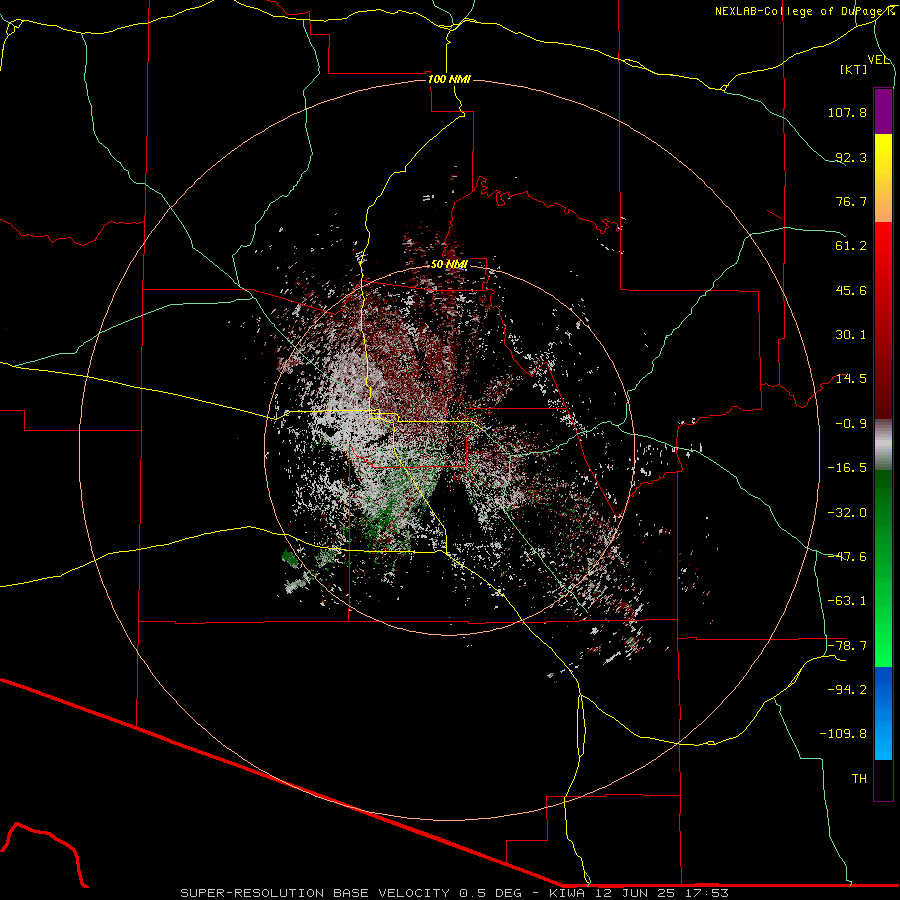This screenshot has height=900, width=900.
Task: Click the yellow-orange segment of the color bar
Action: [x=883, y=178]
